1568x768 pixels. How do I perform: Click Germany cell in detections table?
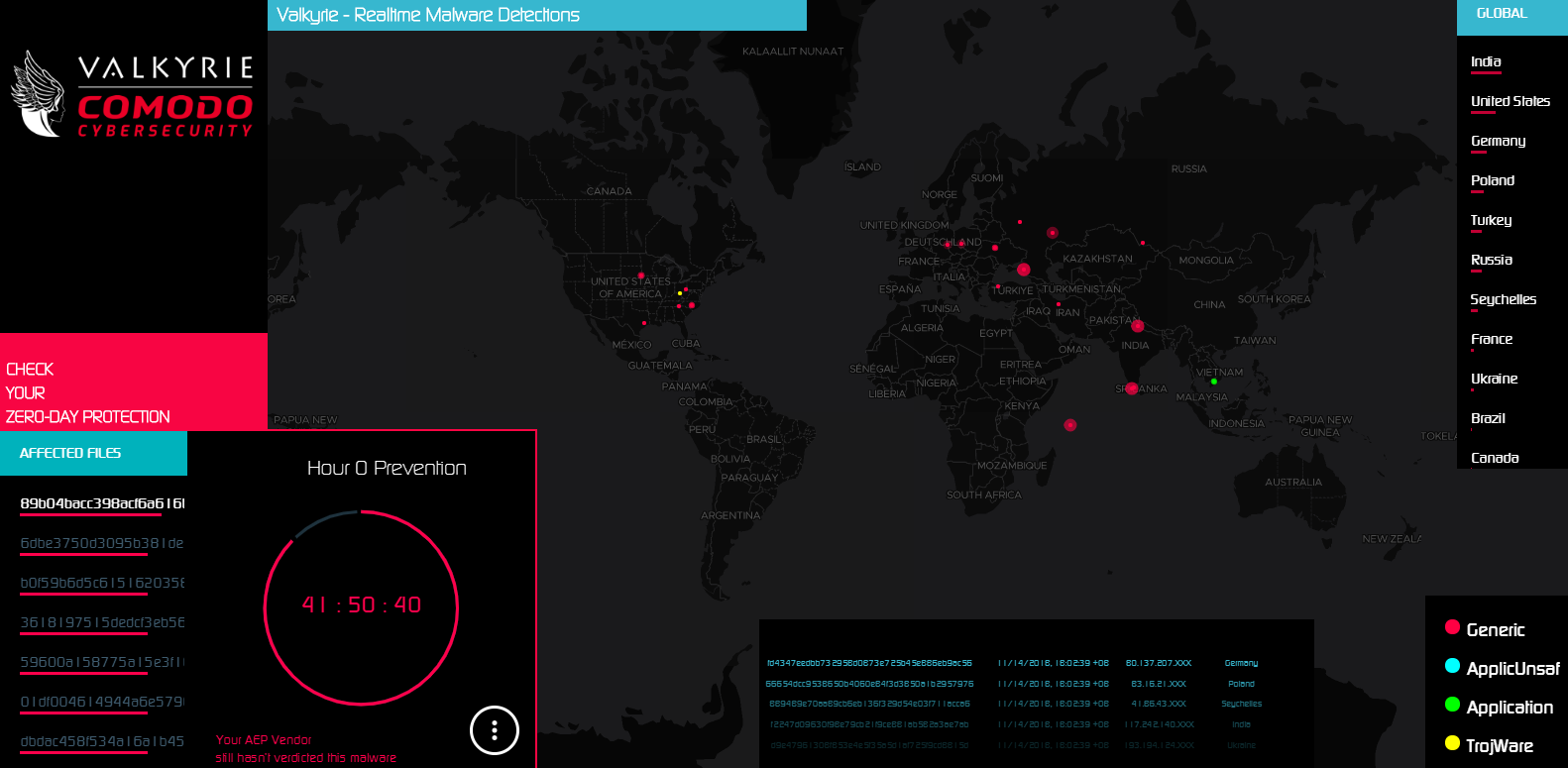[1241, 663]
